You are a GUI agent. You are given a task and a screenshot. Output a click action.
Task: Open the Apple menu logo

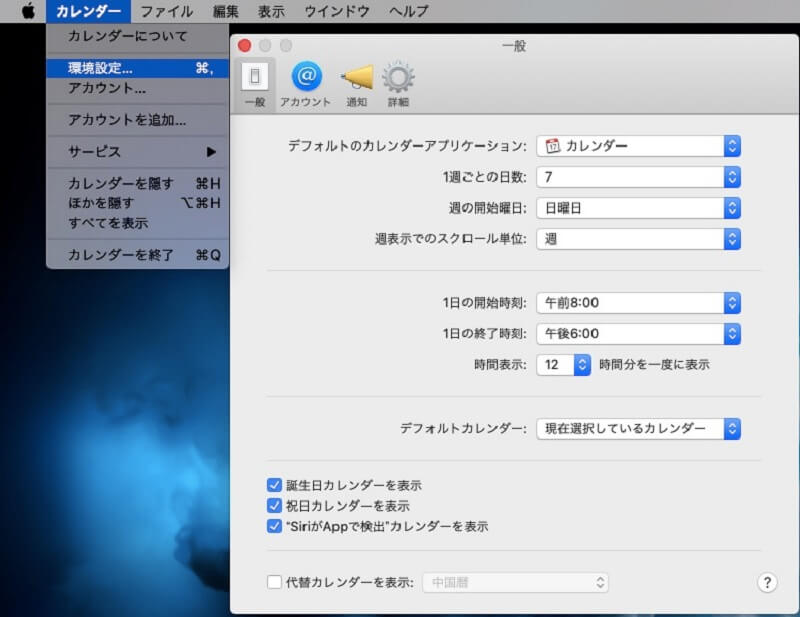coord(28,11)
